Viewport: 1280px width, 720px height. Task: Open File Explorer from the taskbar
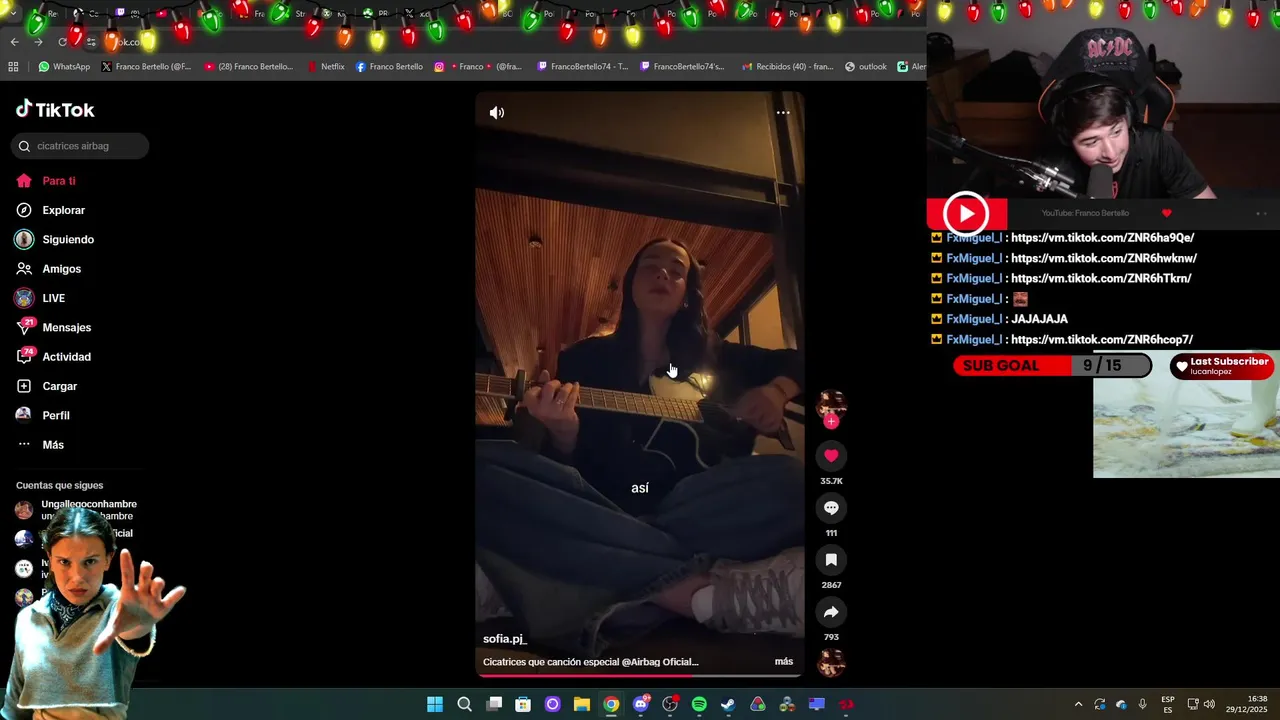tap(582, 705)
